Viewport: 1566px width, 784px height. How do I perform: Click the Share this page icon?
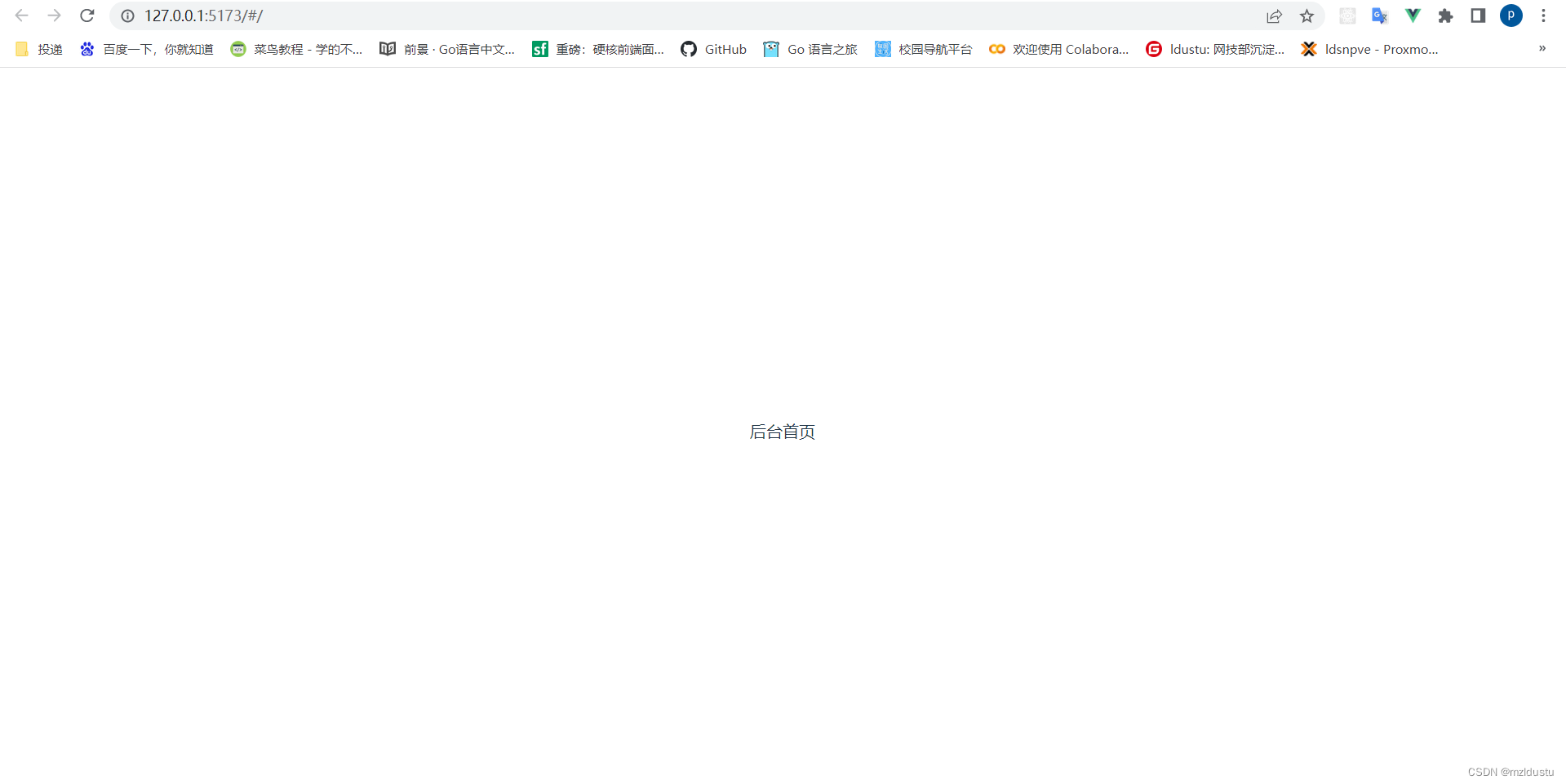[1275, 16]
